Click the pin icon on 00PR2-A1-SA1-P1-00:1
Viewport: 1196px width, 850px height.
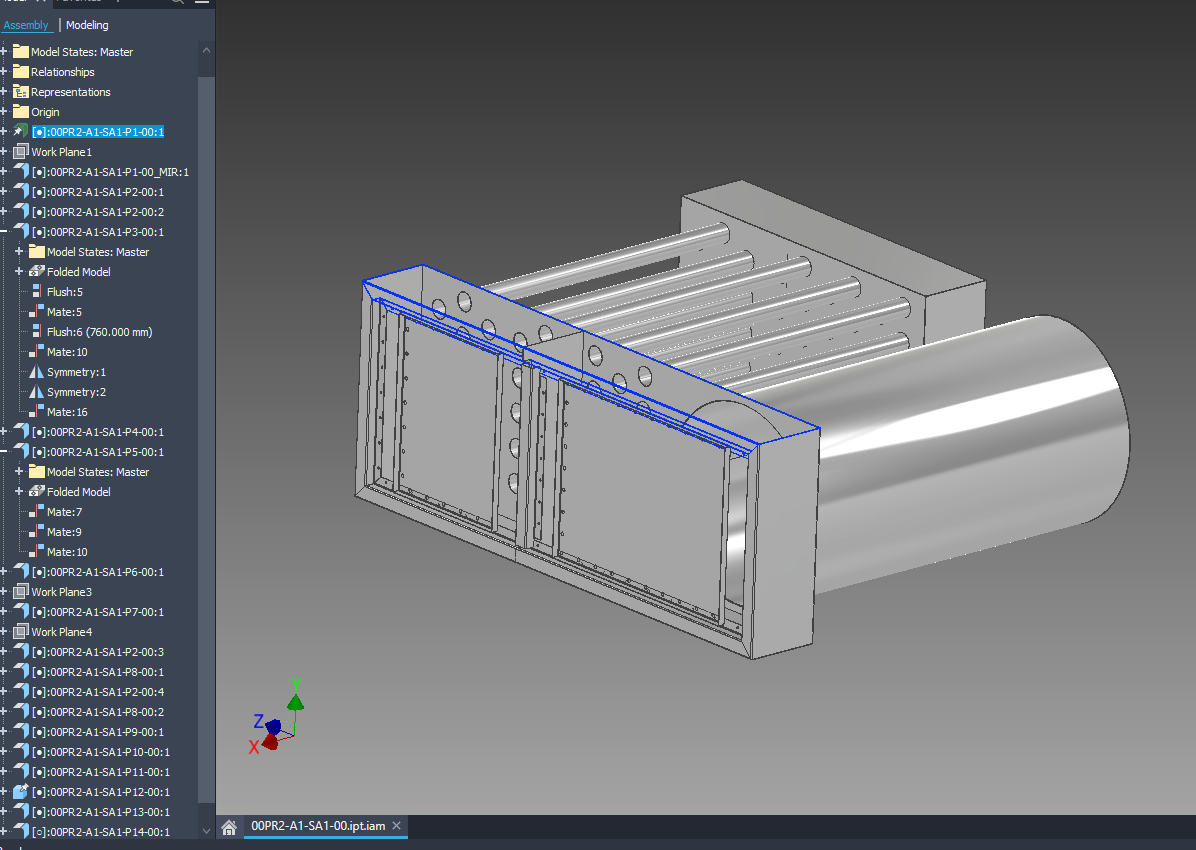coord(18,130)
